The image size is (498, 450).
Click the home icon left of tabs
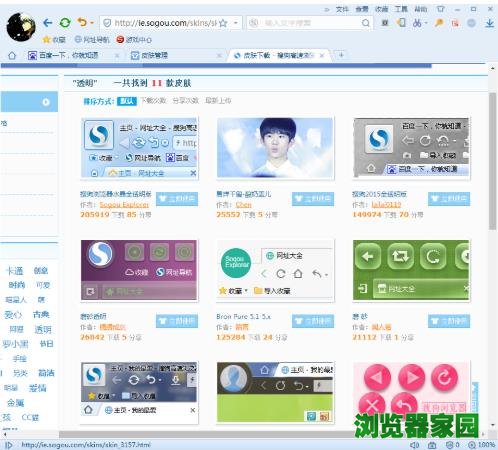[12, 55]
